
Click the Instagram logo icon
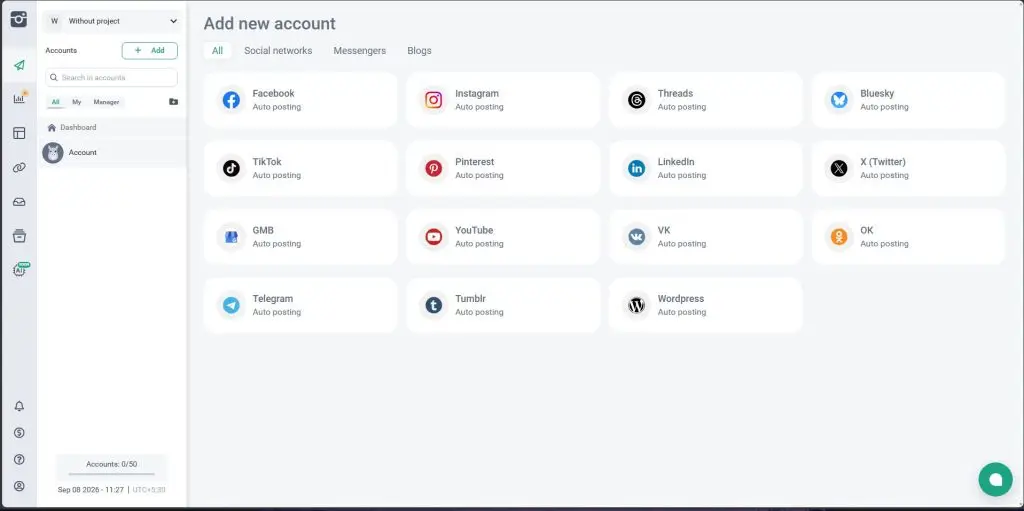(434, 100)
